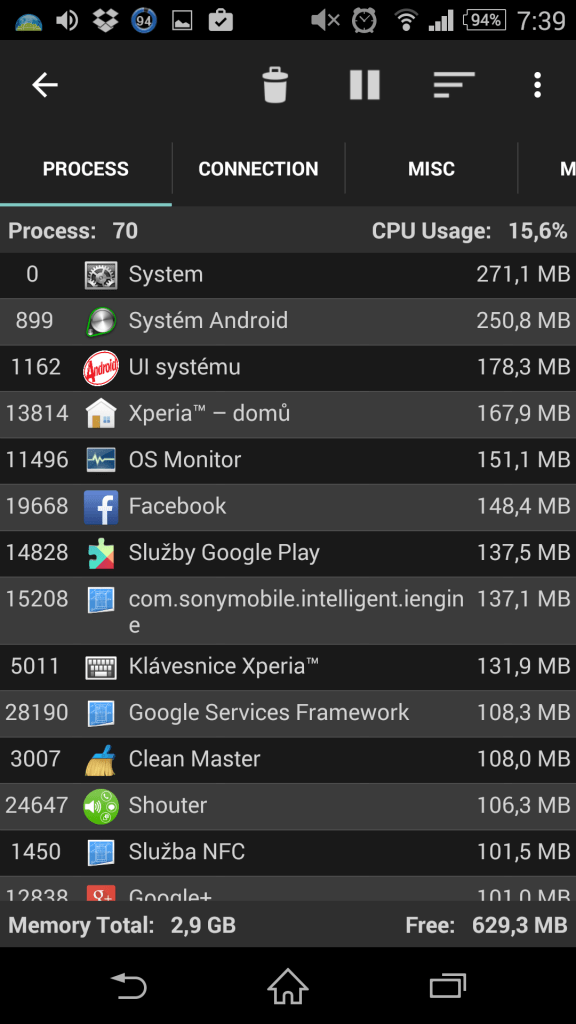Select the Systém Android process entry
Screen dimensions: 576x1024
pyautogui.click(x=288, y=321)
